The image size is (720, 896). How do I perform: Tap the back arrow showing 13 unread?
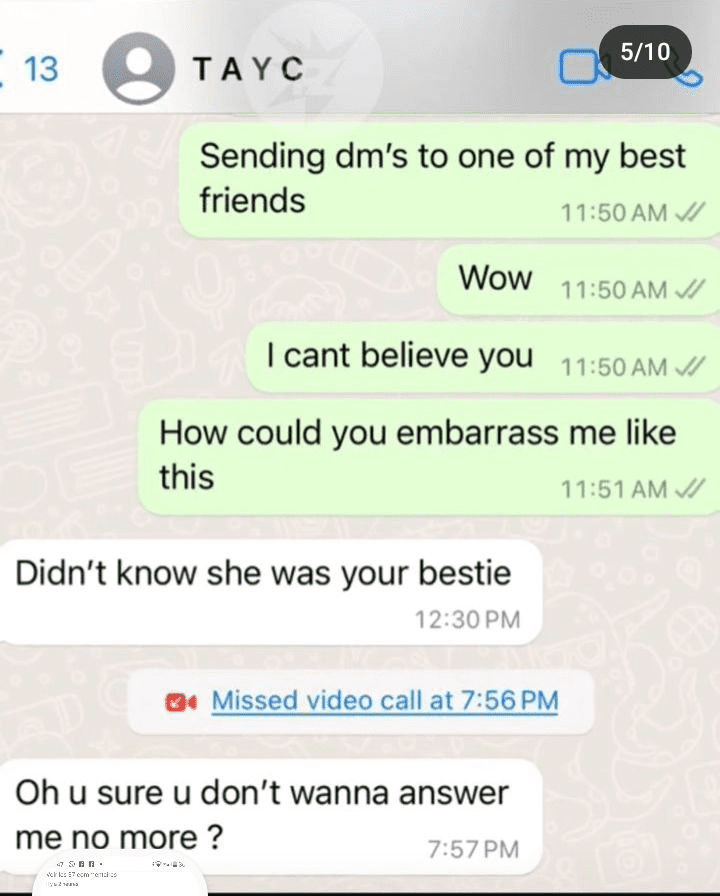[29, 69]
